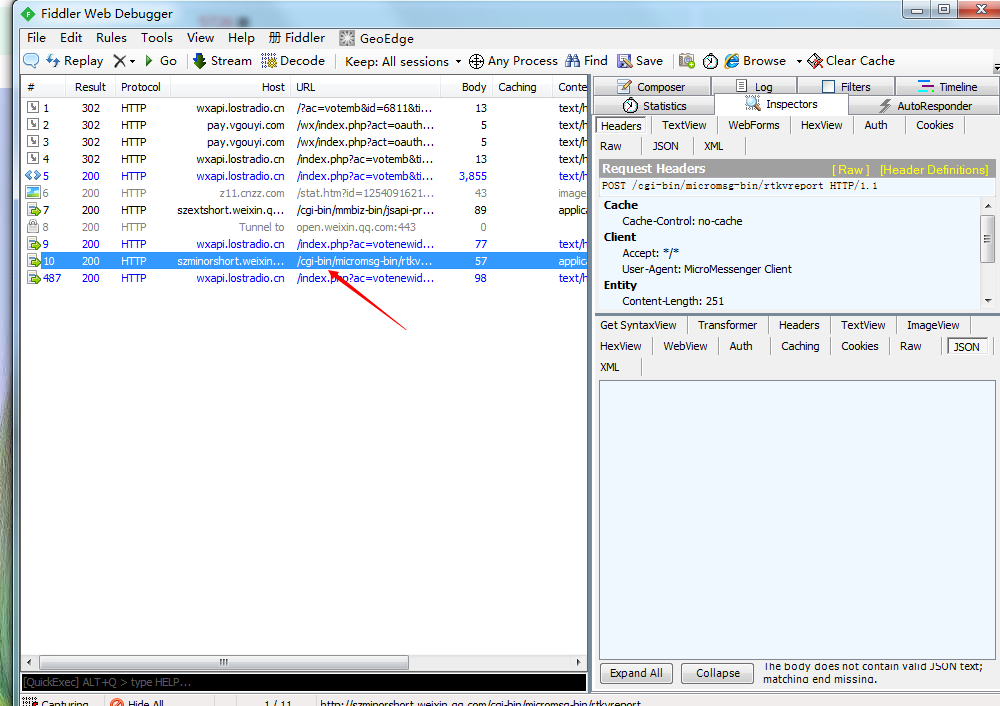Click session list scroll right arrow
This screenshot has width=1000, height=706.
coord(578,663)
